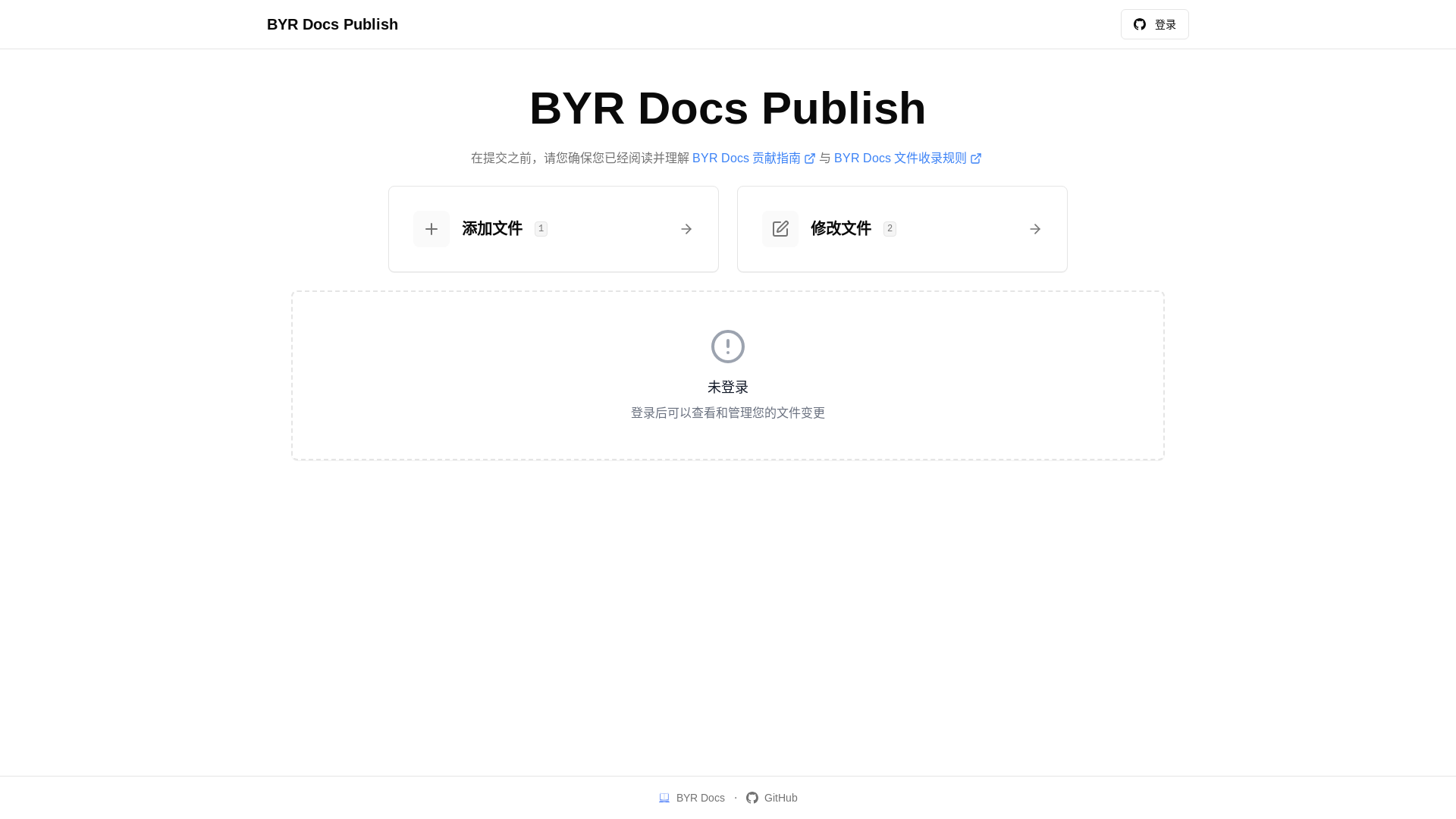Click the large BYR Docs Publish heading

(728, 108)
